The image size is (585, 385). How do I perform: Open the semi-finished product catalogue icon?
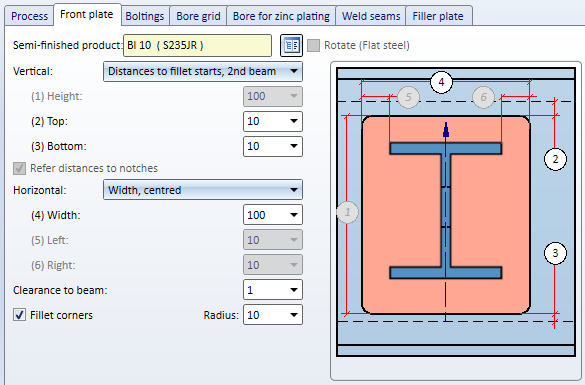tap(291, 46)
